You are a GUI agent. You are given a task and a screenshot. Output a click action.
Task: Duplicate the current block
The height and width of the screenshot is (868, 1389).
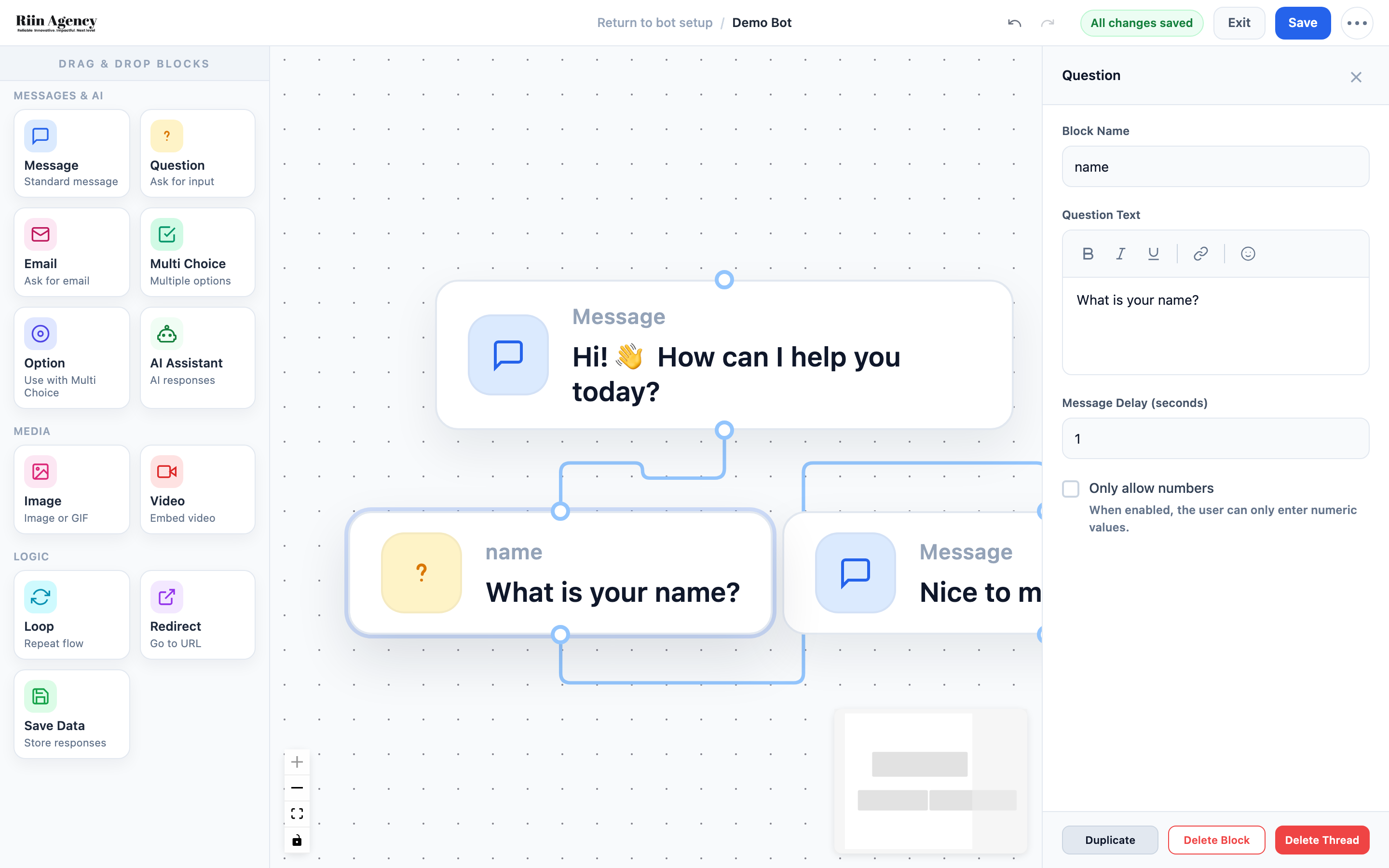[1109, 840]
